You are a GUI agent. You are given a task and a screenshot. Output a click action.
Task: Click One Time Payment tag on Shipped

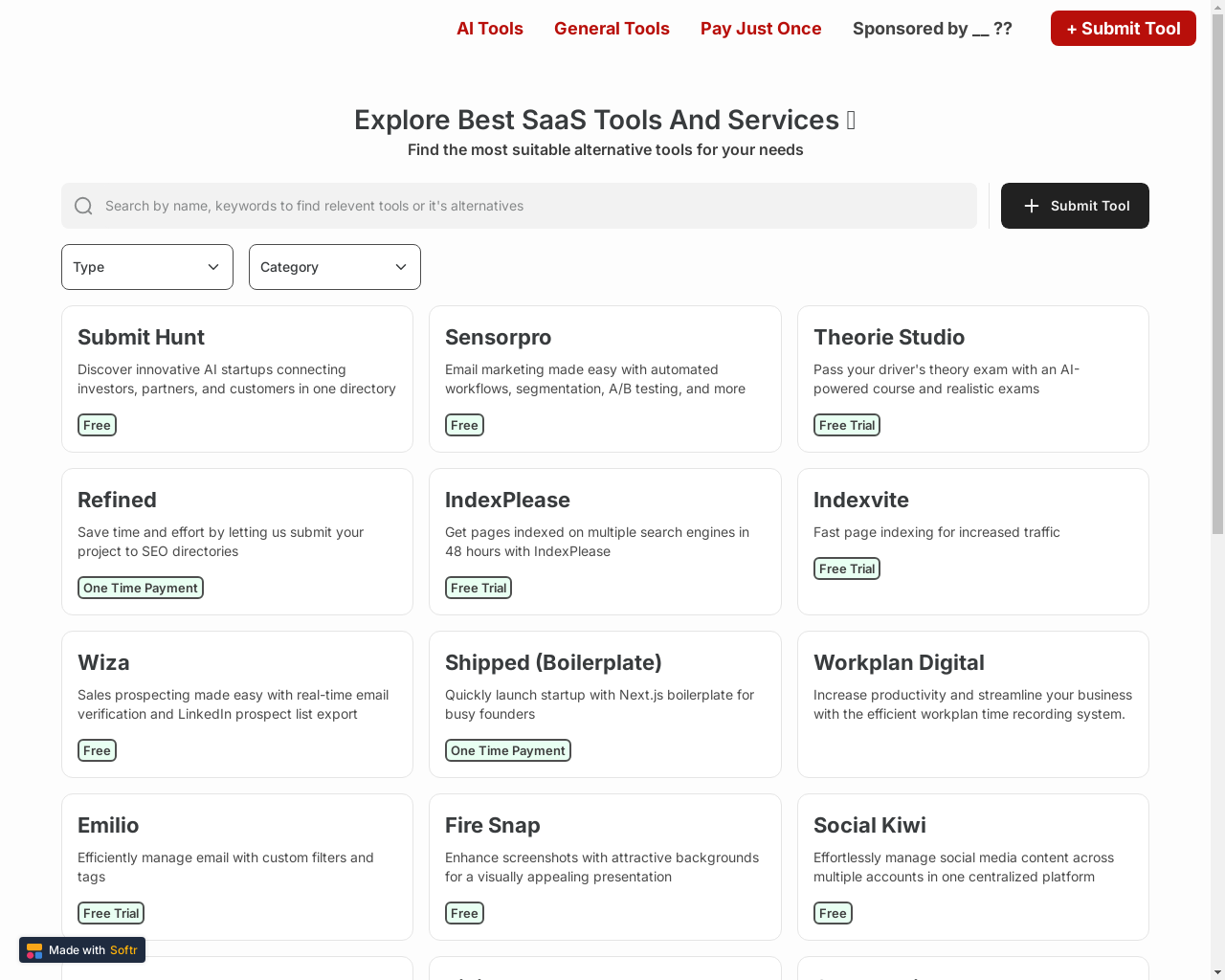coord(508,750)
